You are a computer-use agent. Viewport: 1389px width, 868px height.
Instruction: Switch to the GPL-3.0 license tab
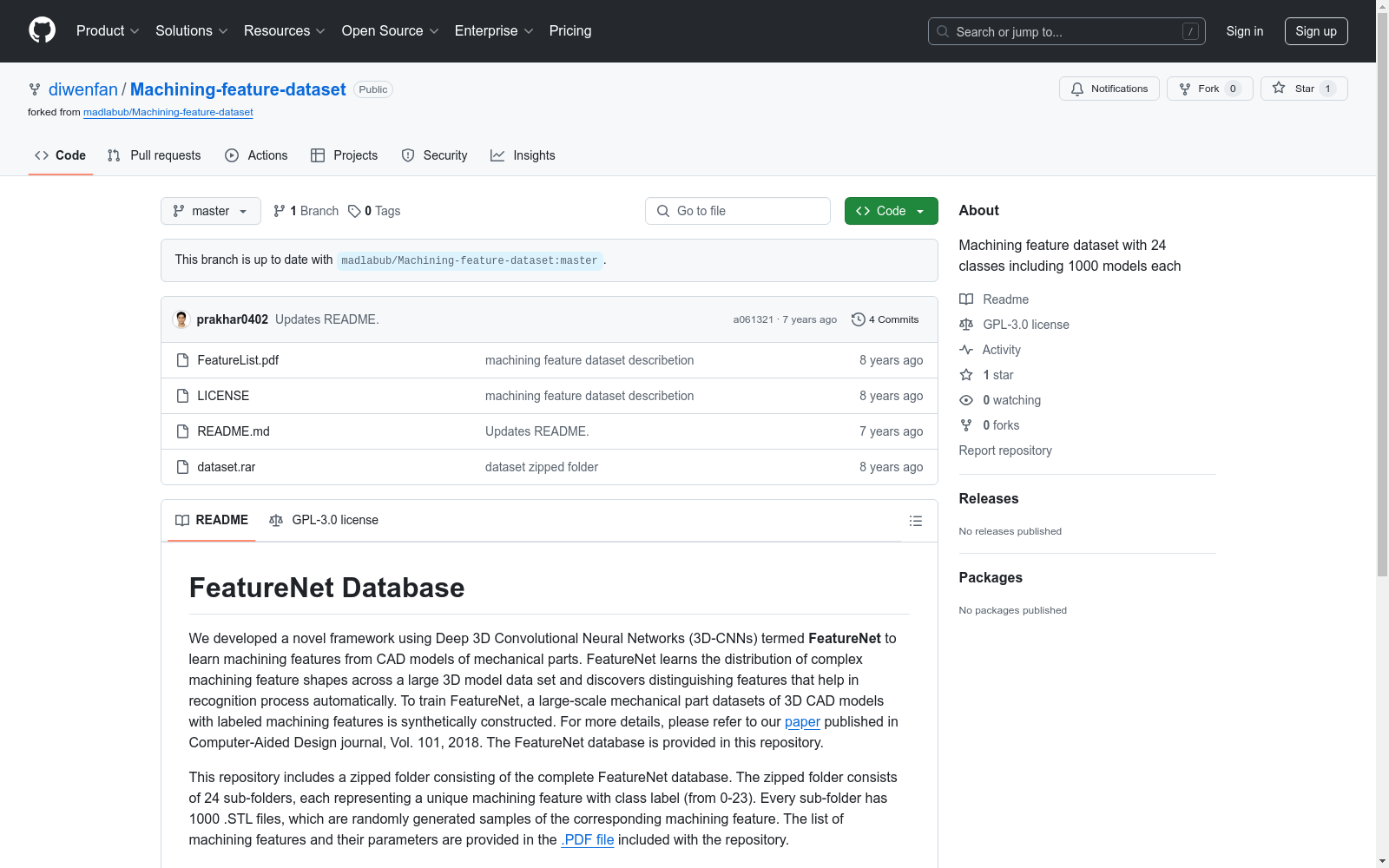324,520
